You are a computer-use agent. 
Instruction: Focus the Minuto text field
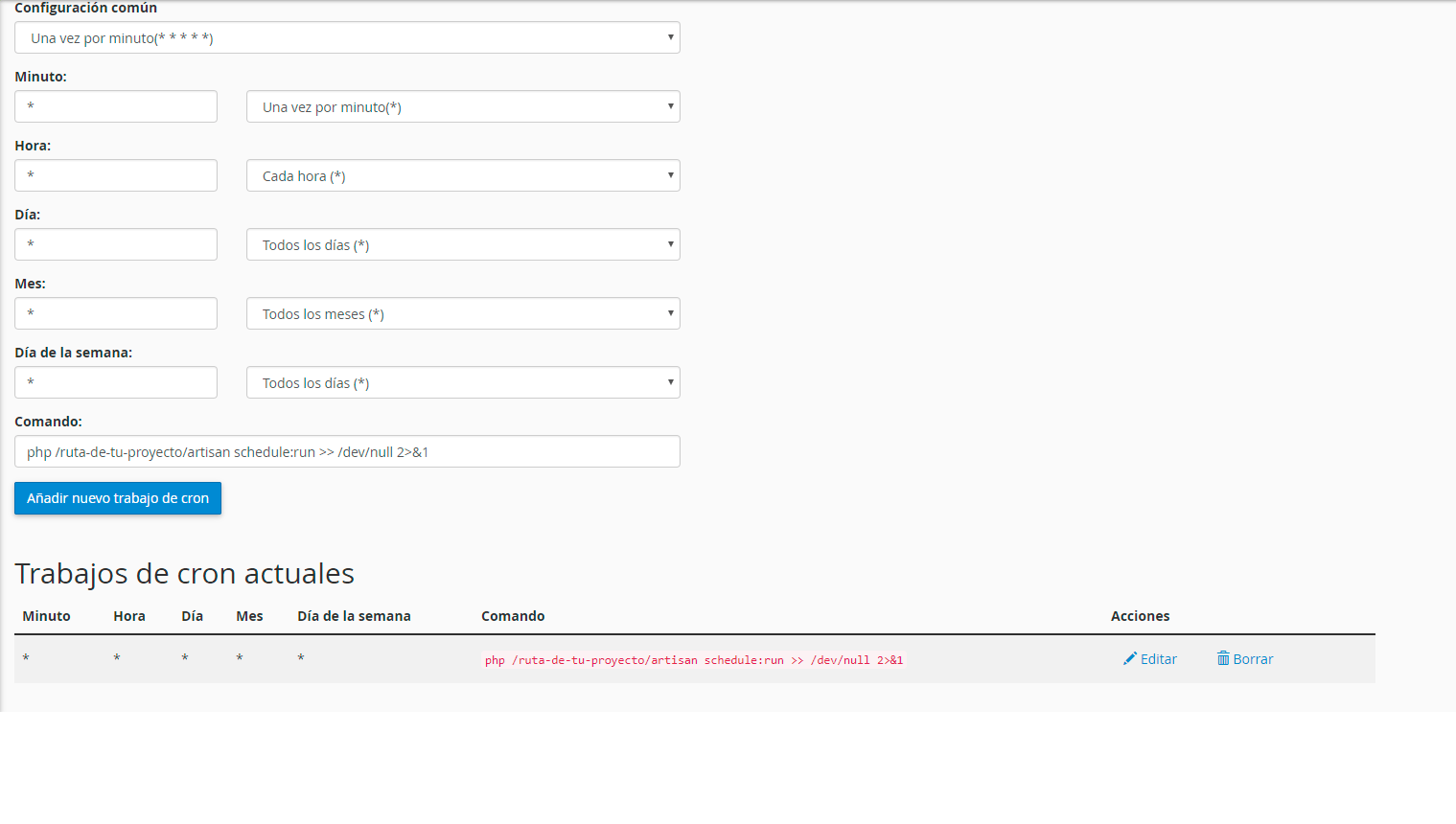[116, 106]
